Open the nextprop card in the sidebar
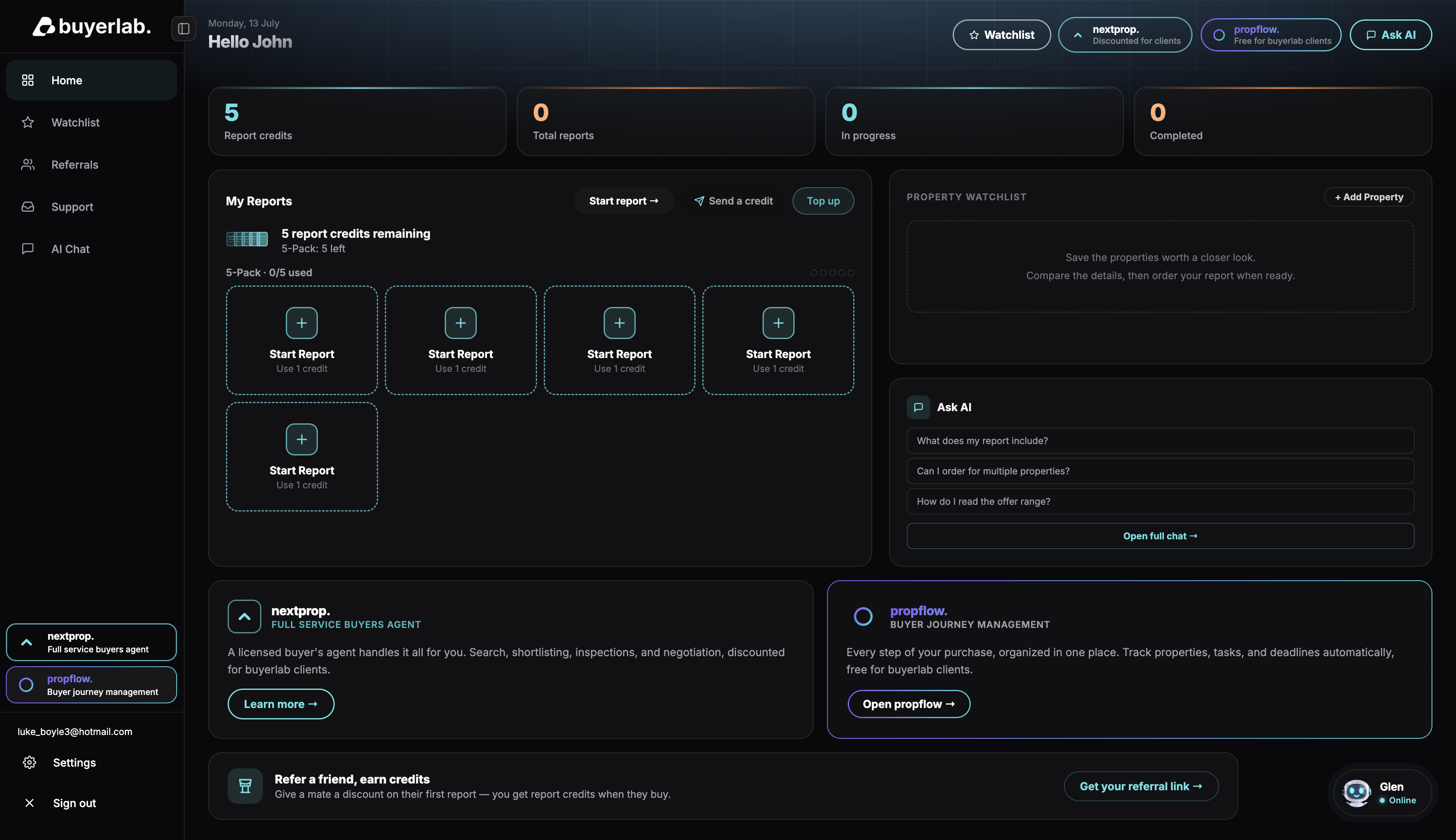 click(91, 642)
